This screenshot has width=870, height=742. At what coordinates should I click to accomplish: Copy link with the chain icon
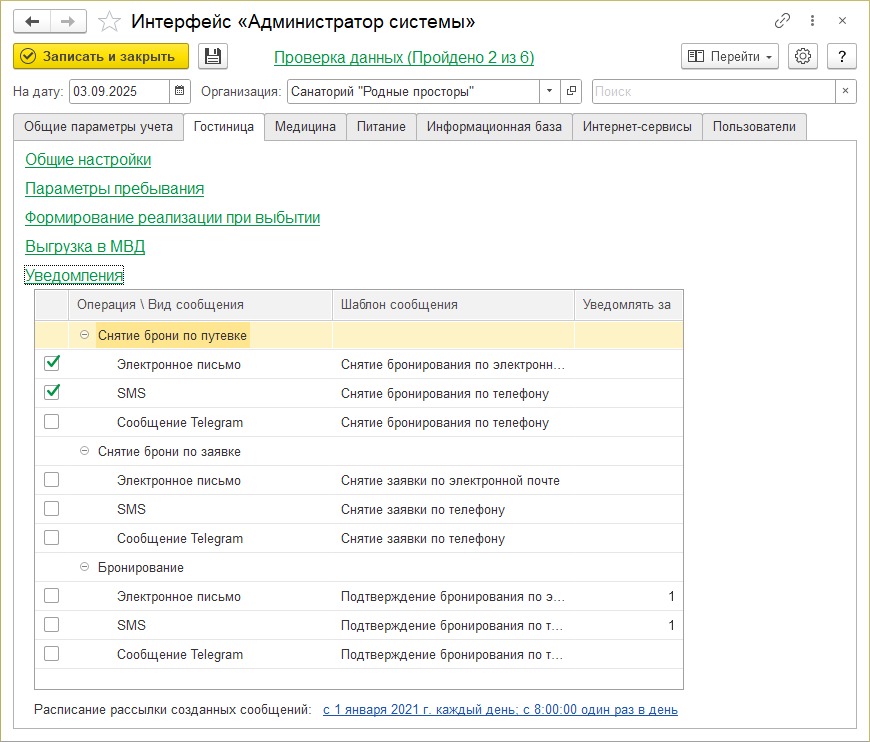(782, 21)
